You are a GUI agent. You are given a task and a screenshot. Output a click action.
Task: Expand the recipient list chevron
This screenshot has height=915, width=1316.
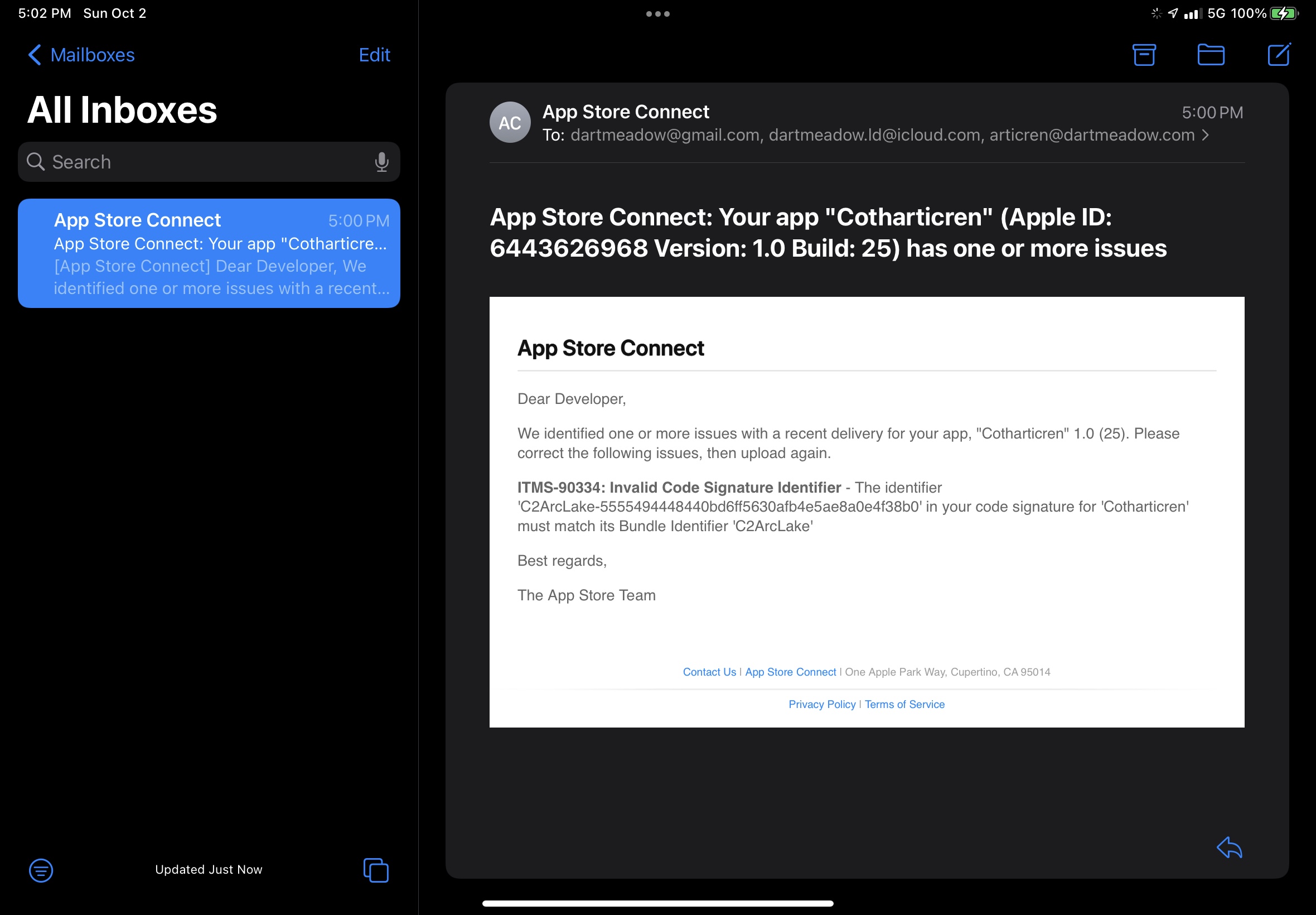[1206, 136]
